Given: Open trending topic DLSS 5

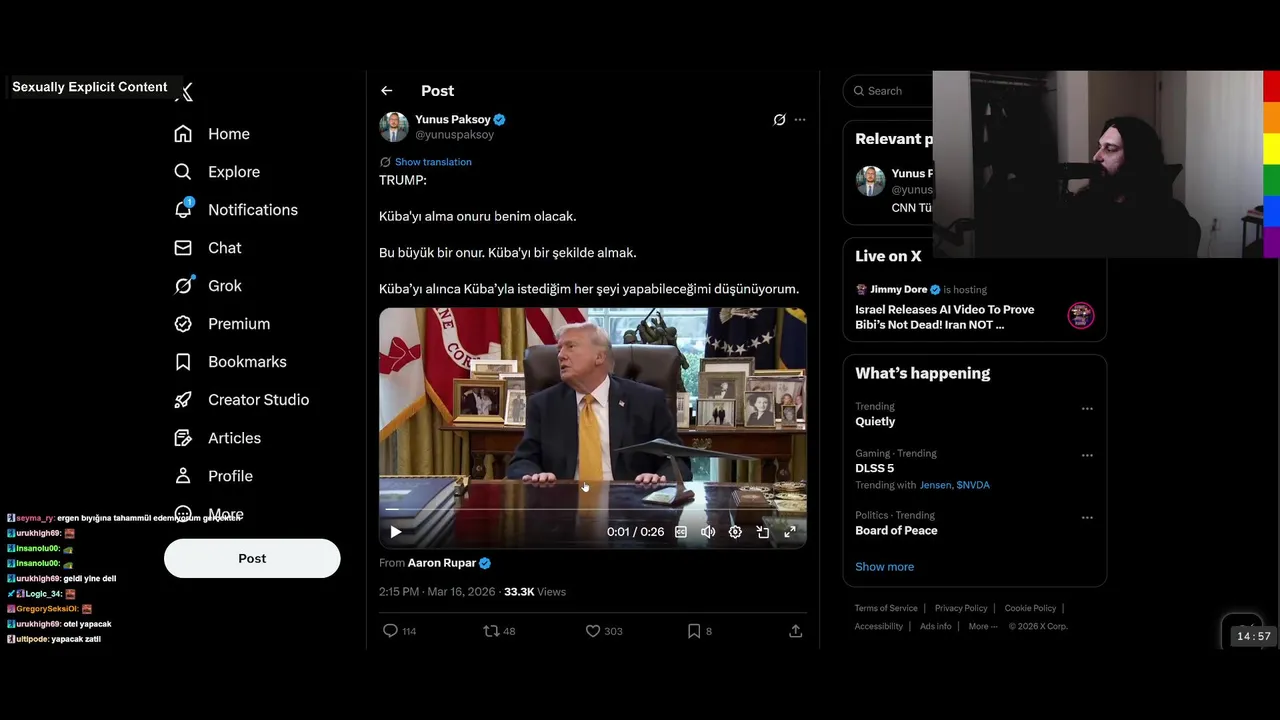Looking at the screenshot, I should (875, 468).
